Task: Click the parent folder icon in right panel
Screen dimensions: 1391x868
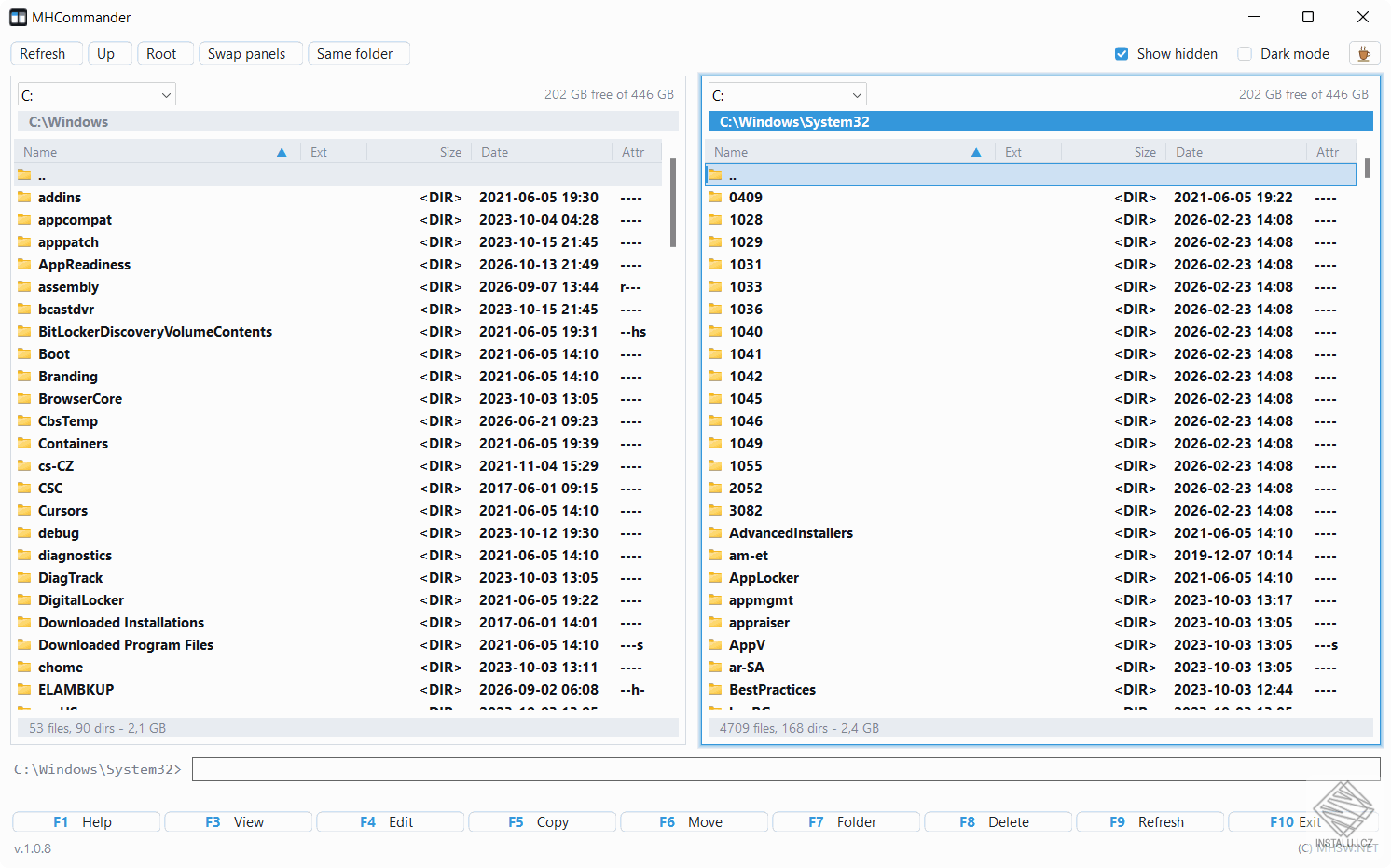Action: (x=715, y=174)
